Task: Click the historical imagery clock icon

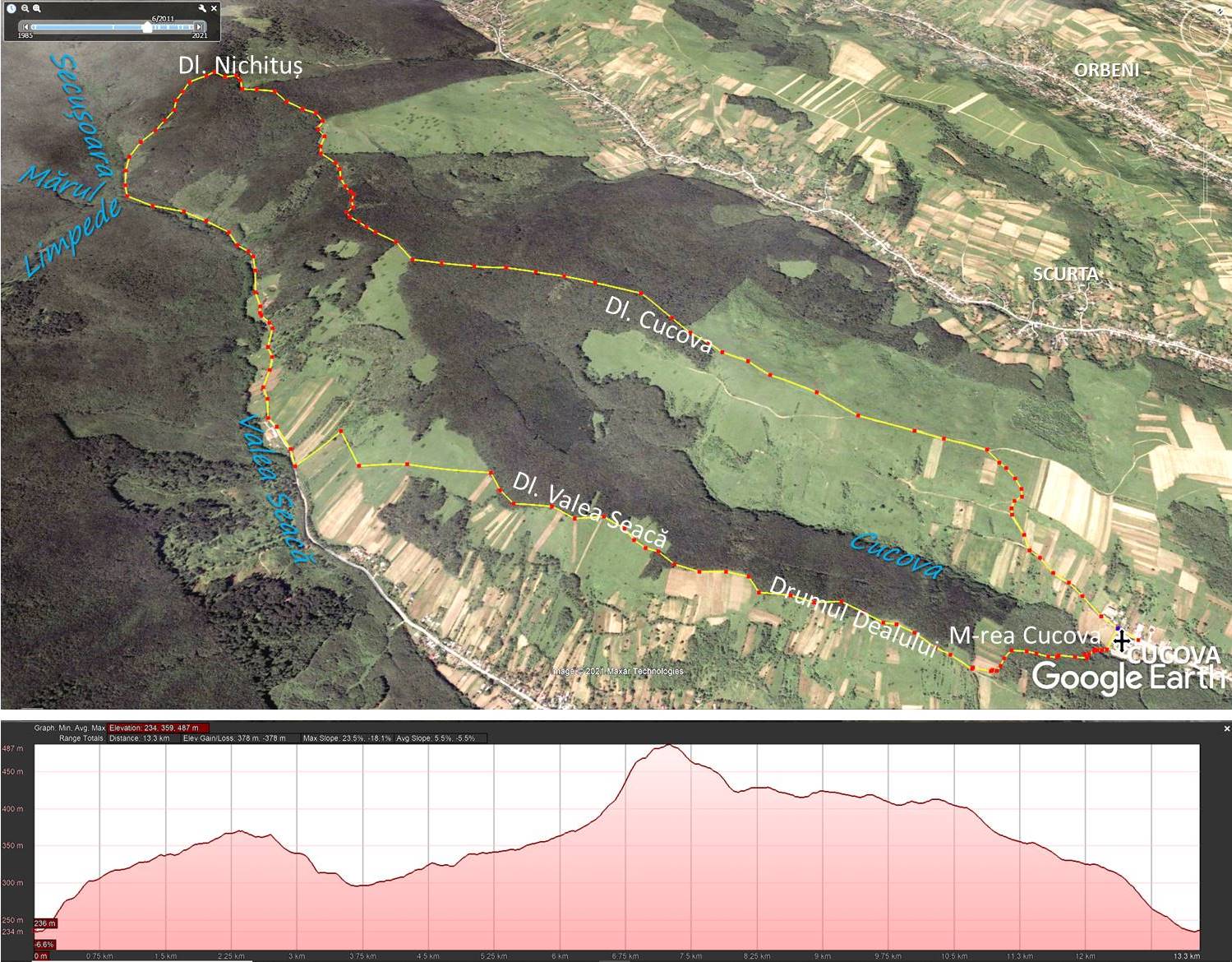Action: (12, 8)
